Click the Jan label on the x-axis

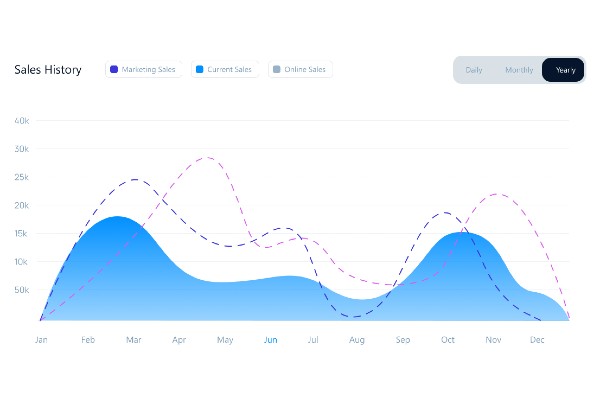(x=41, y=340)
